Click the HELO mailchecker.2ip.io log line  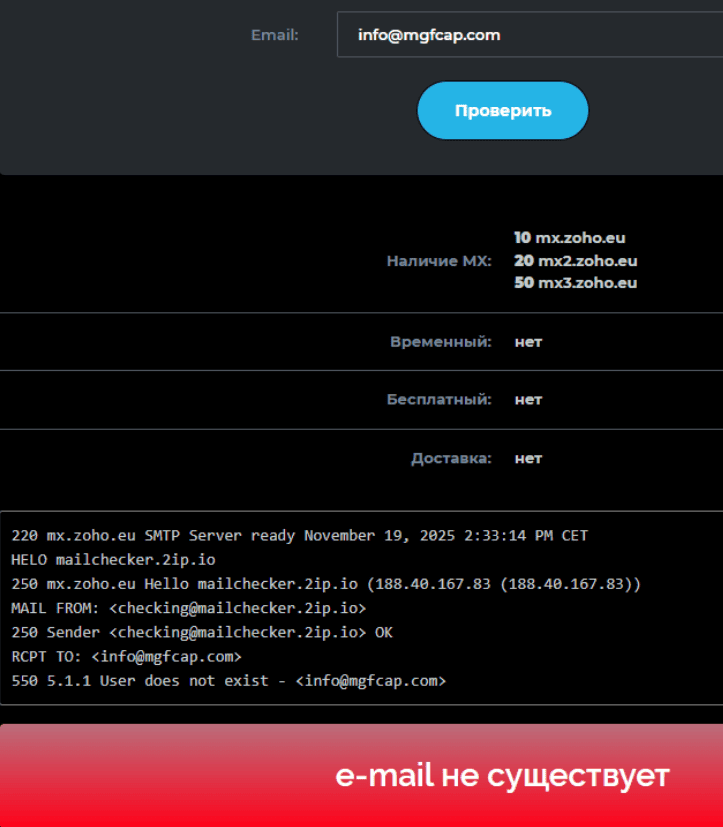[113, 560]
